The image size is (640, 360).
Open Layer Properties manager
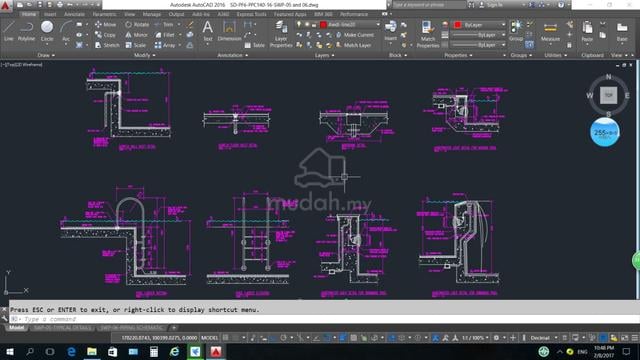coord(281,34)
